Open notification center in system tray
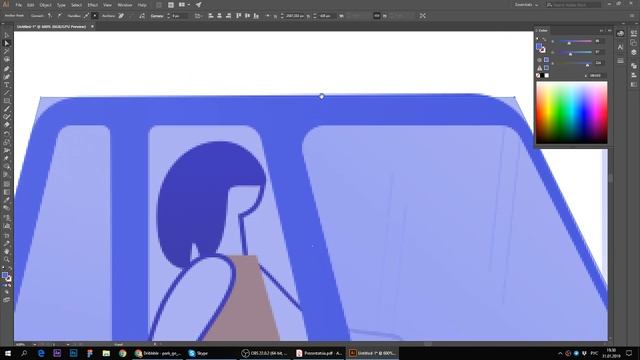Screen dimensions: 640x360 [629, 353]
